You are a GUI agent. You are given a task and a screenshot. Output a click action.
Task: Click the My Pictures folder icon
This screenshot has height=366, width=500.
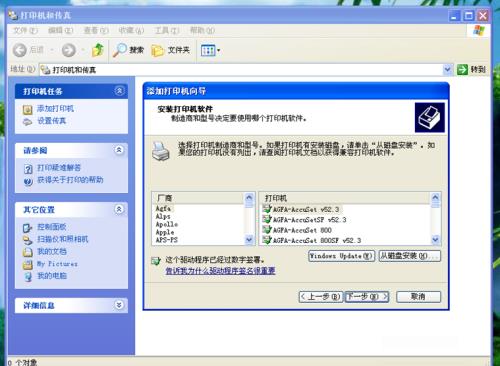tap(28, 265)
